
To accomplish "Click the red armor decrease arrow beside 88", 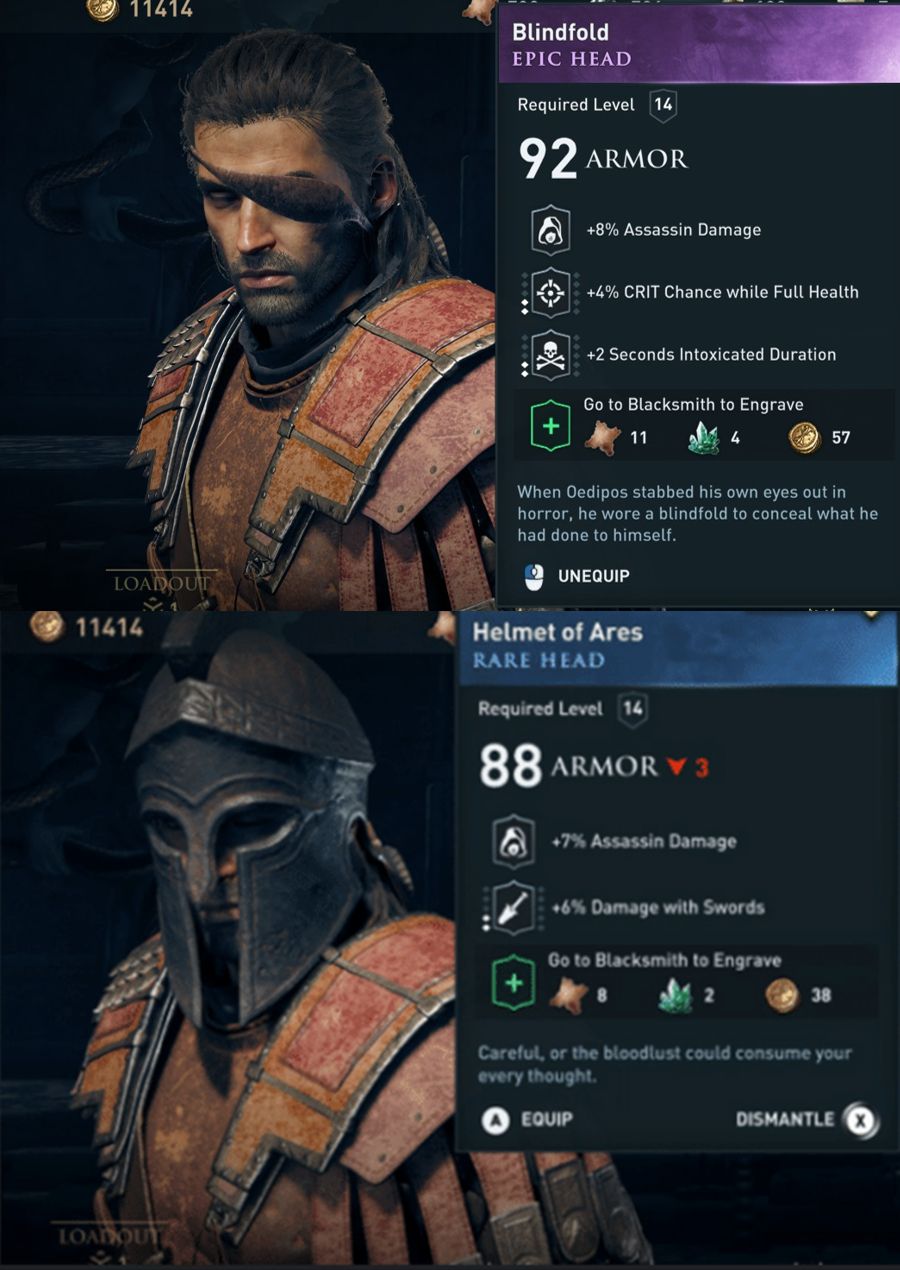I will pyautogui.click(x=677, y=767).
